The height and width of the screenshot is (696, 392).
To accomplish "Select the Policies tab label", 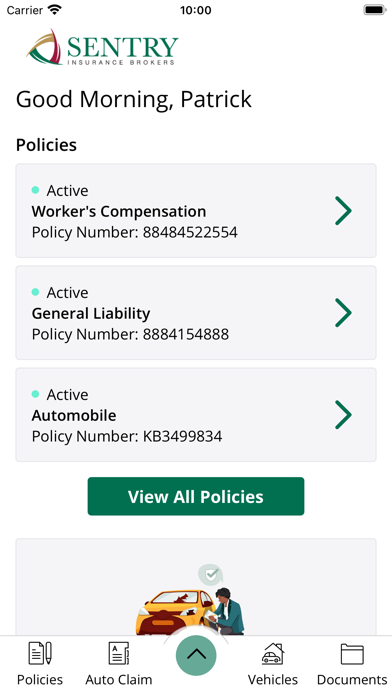I will 40,680.
